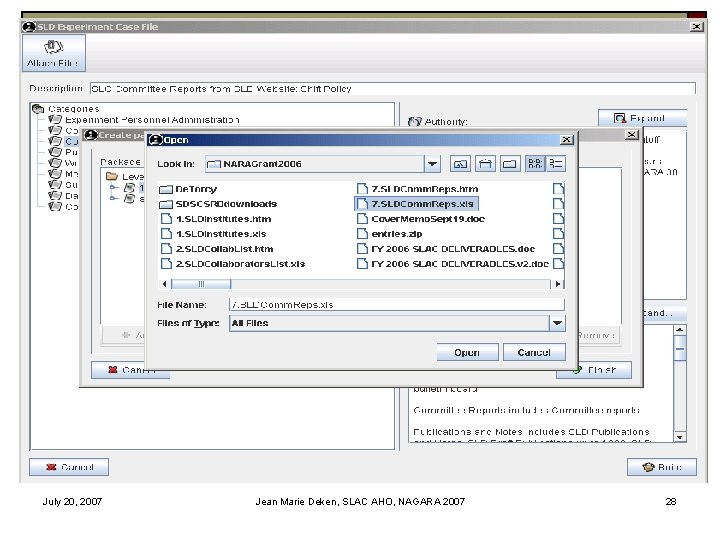Select file 2.SLDCollabList.htm
The height and width of the screenshot is (540, 720).
click(217, 249)
